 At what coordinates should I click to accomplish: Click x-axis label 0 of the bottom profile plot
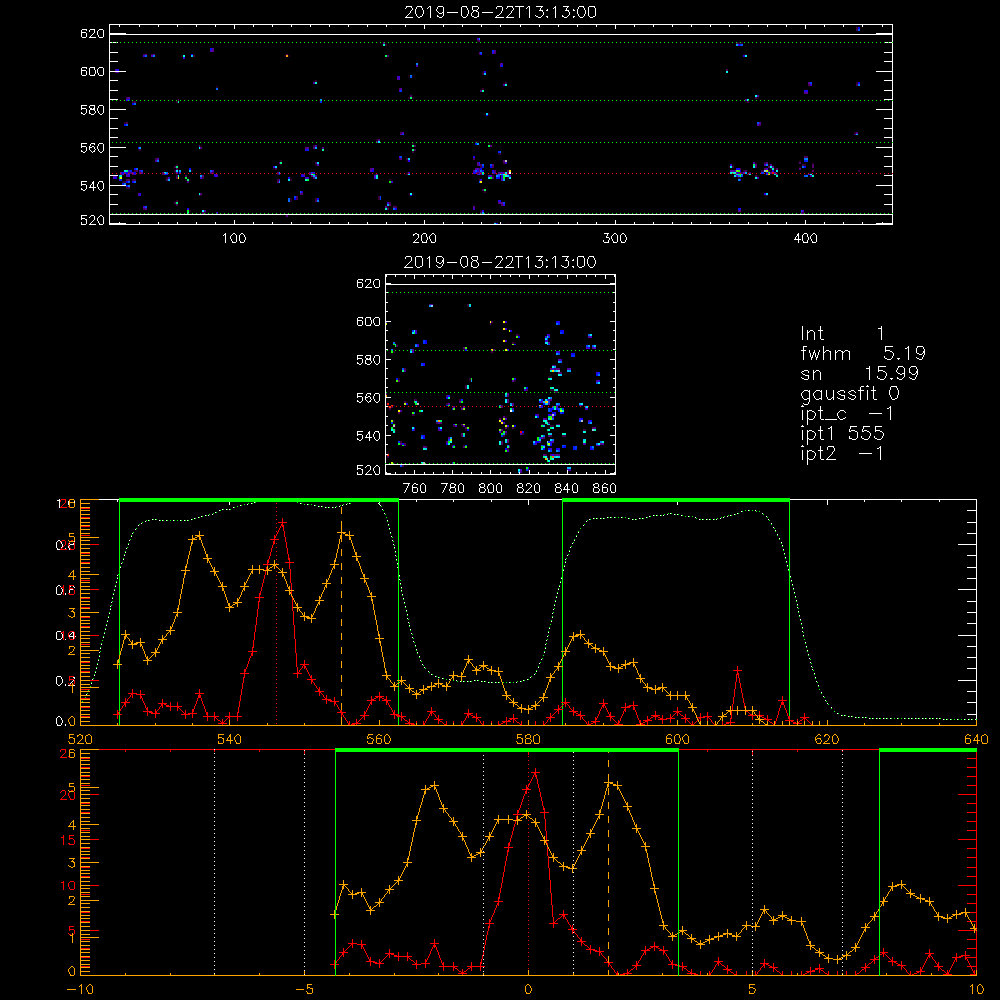pyautogui.click(x=528, y=990)
